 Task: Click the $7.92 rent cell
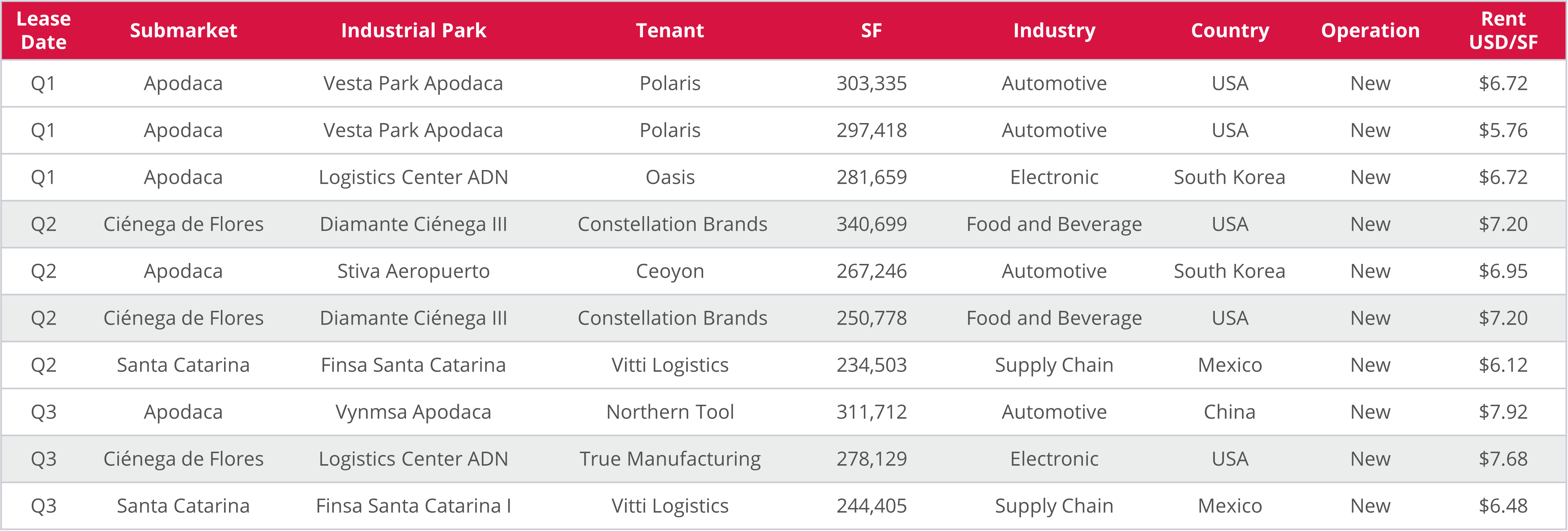coord(1503,412)
